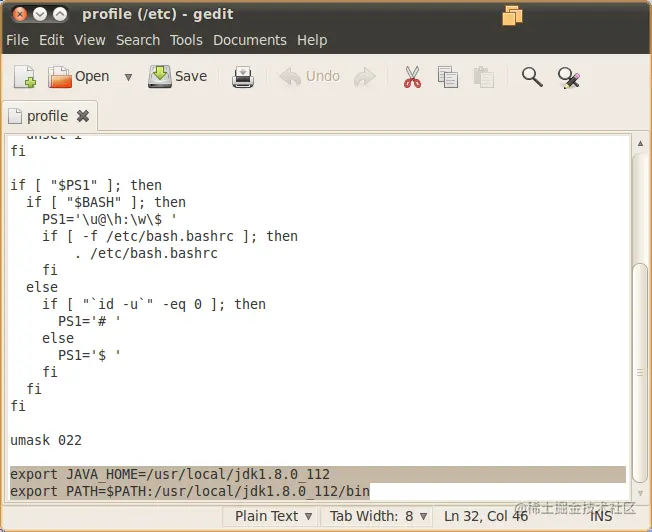652x532 pixels.
Task: Maximize the gedit window
Action: tap(60, 15)
